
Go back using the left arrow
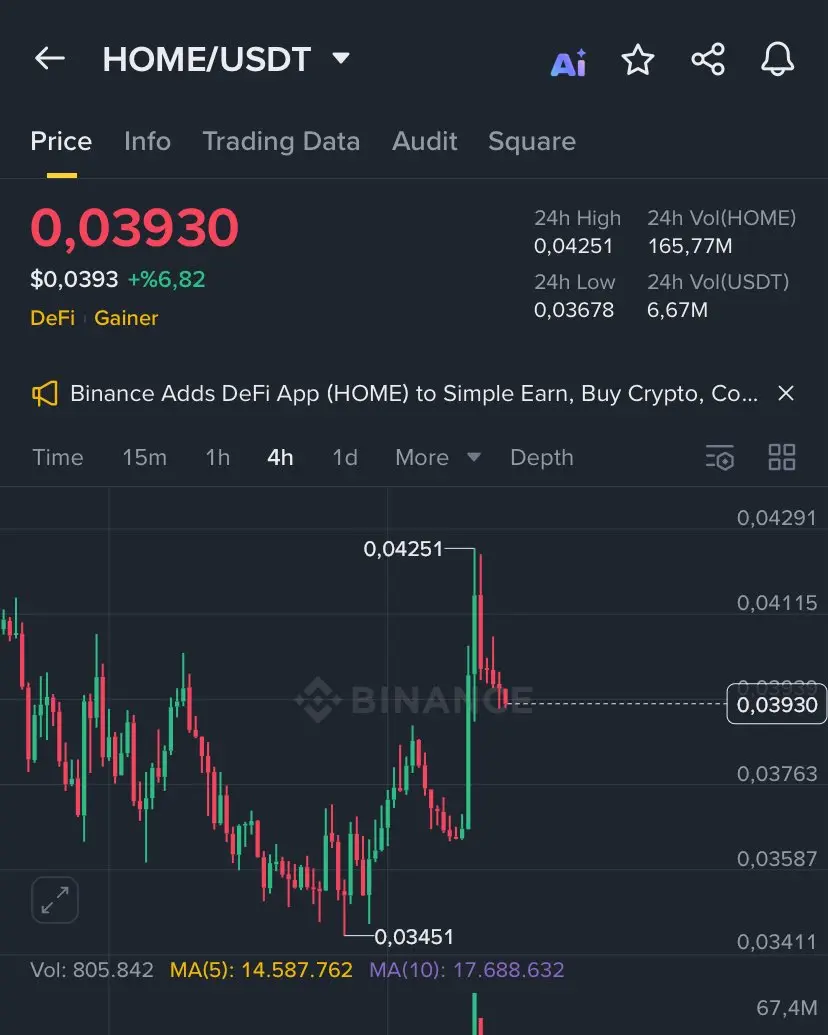coord(50,59)
